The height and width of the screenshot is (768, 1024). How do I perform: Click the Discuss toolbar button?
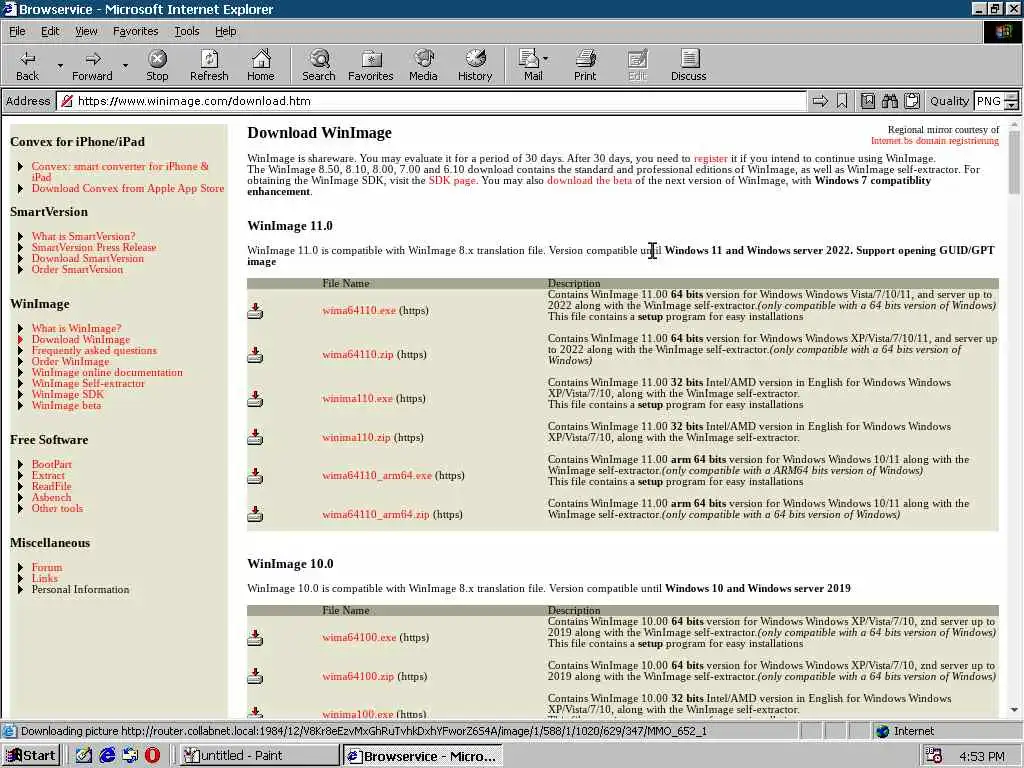688,65
